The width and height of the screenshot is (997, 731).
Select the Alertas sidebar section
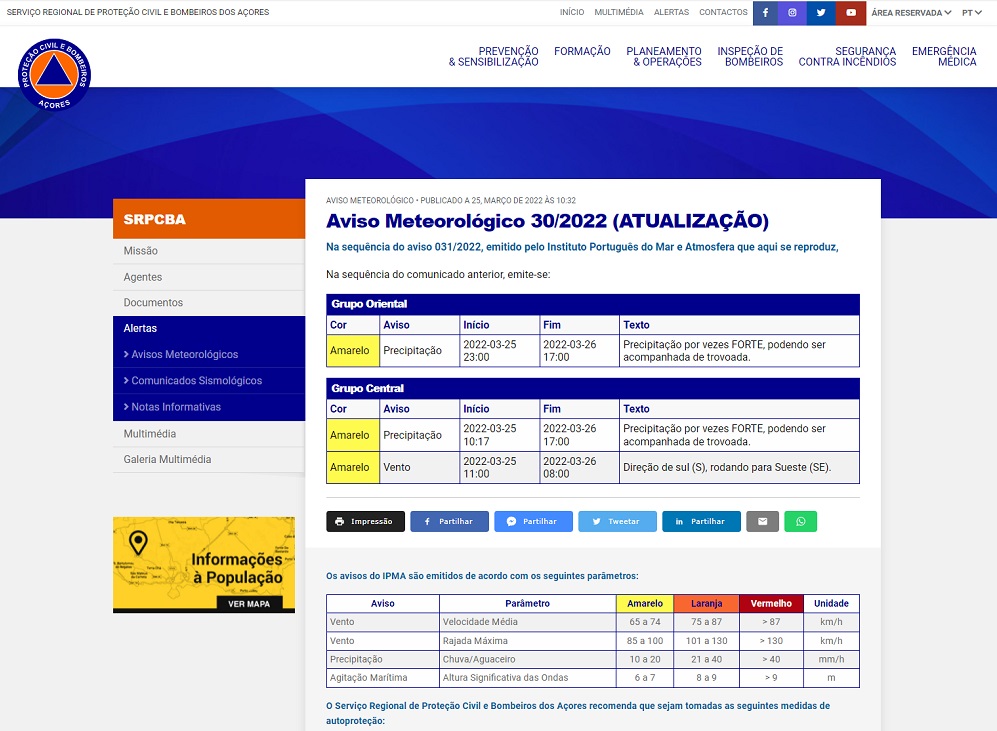point(209,329)
